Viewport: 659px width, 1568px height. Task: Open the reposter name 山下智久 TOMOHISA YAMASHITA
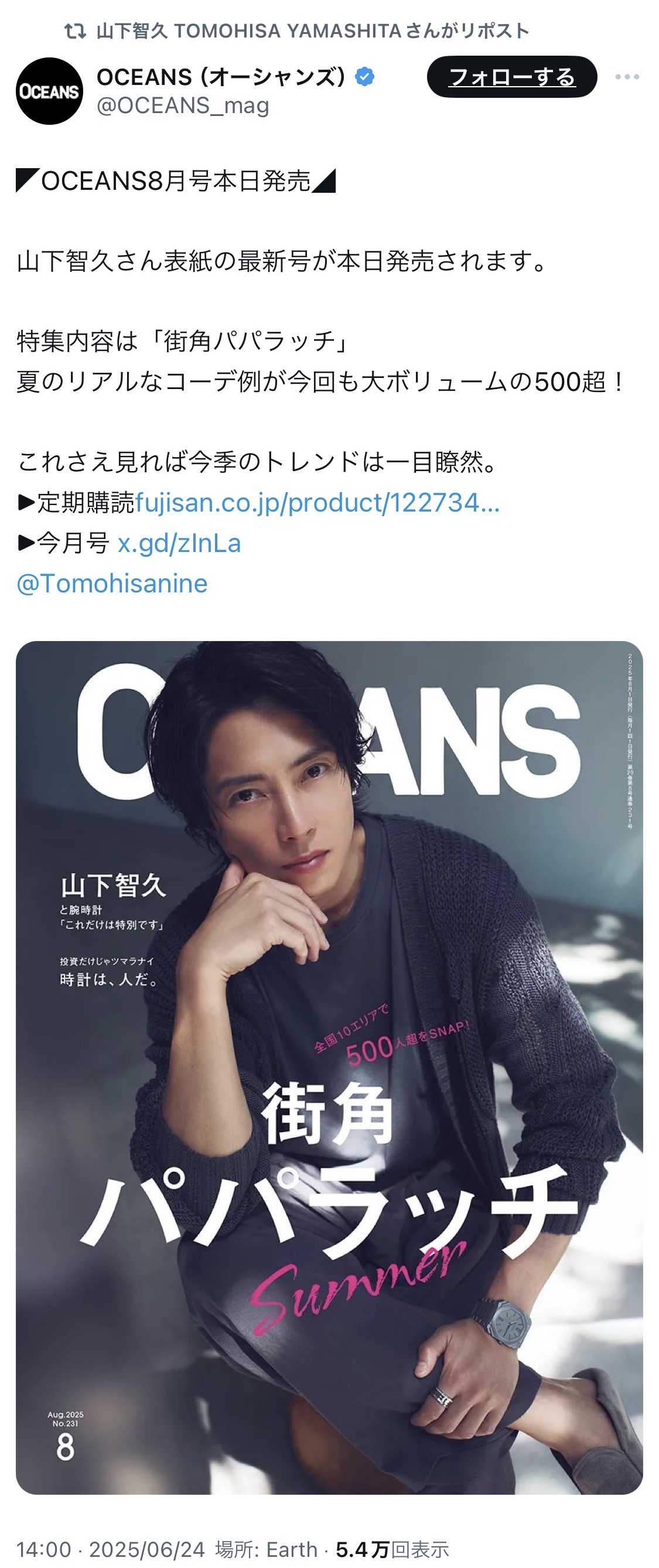249,30
